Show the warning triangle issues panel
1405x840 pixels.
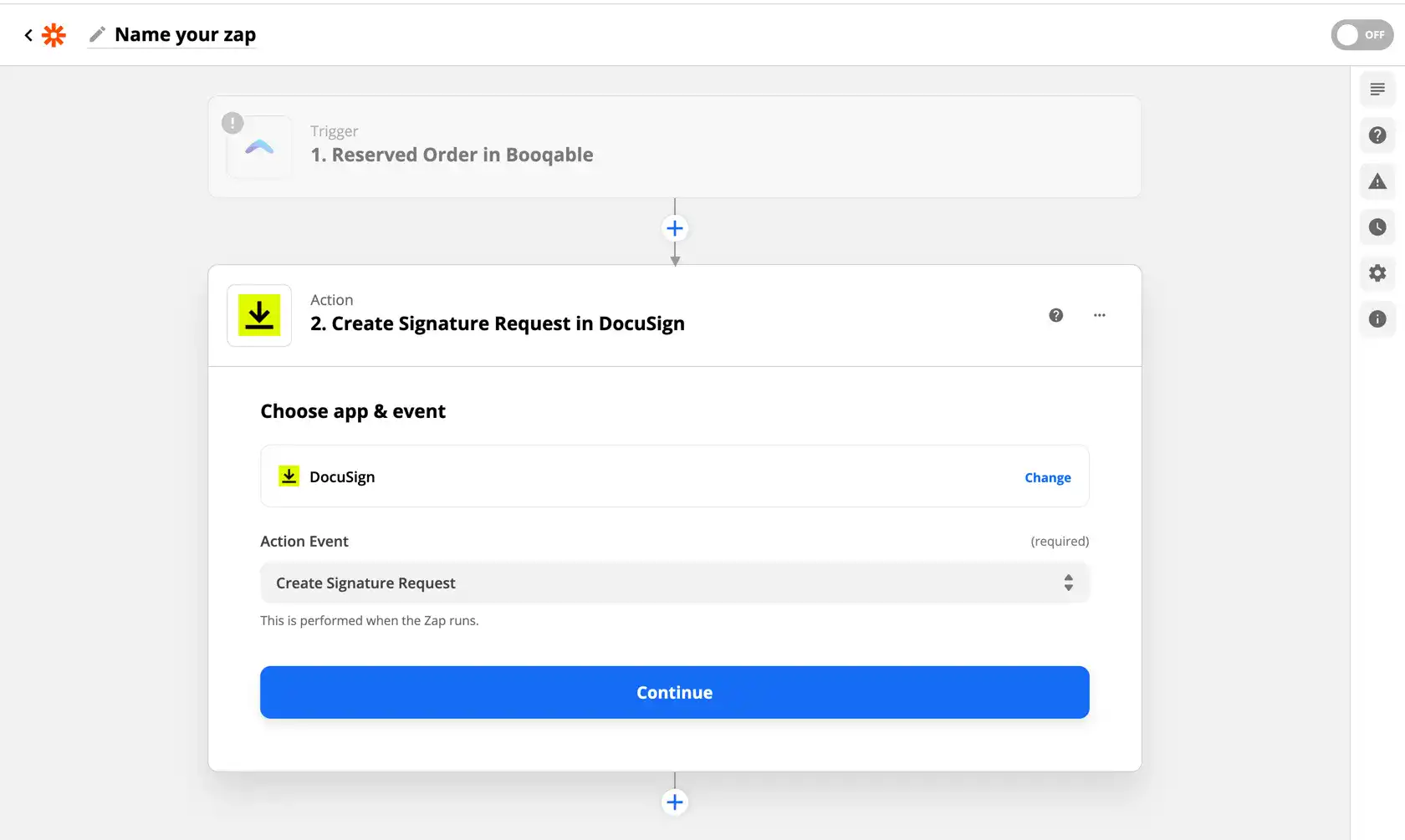pos(1377,181)
